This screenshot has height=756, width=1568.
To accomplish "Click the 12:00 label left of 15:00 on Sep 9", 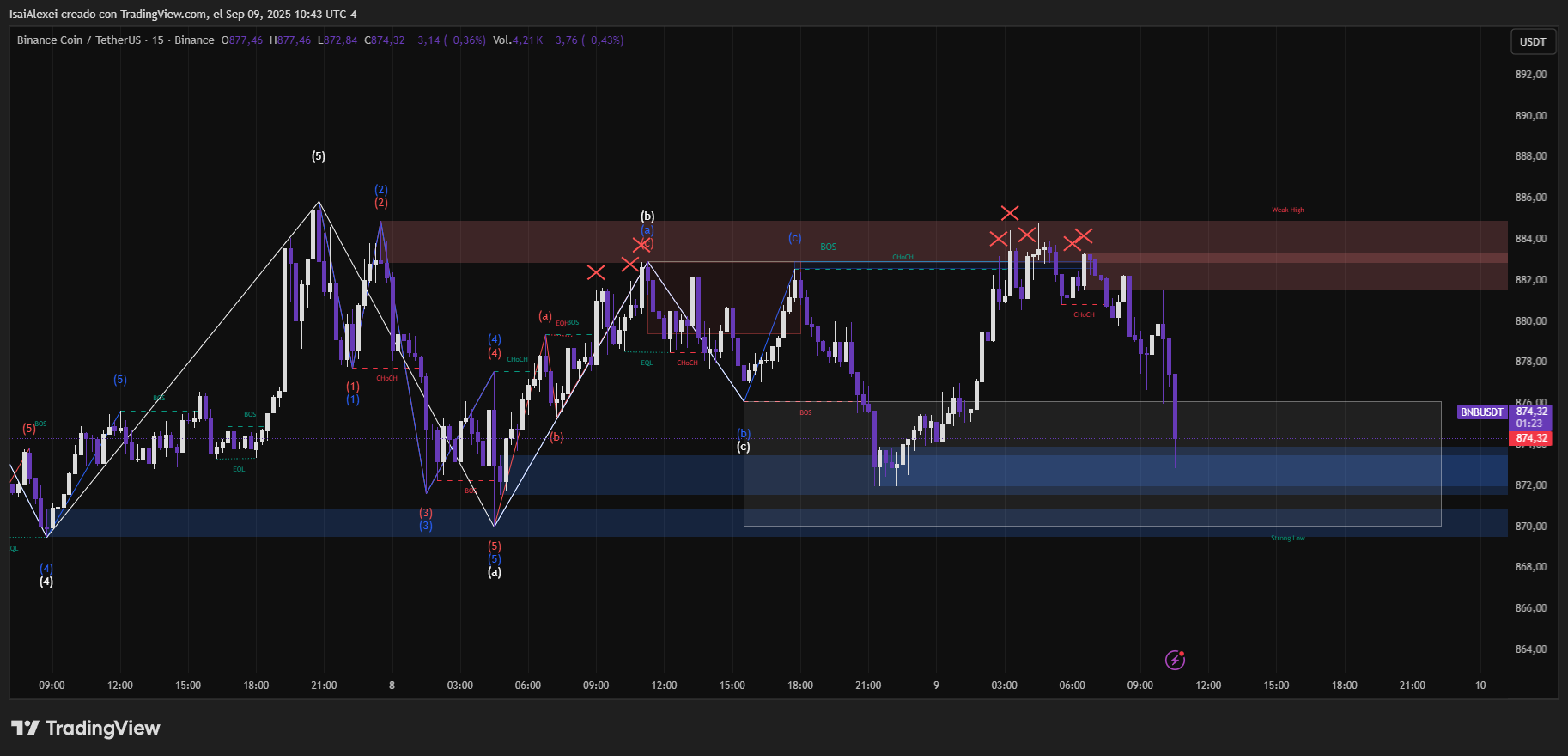I will click(x=1208, y=686).
